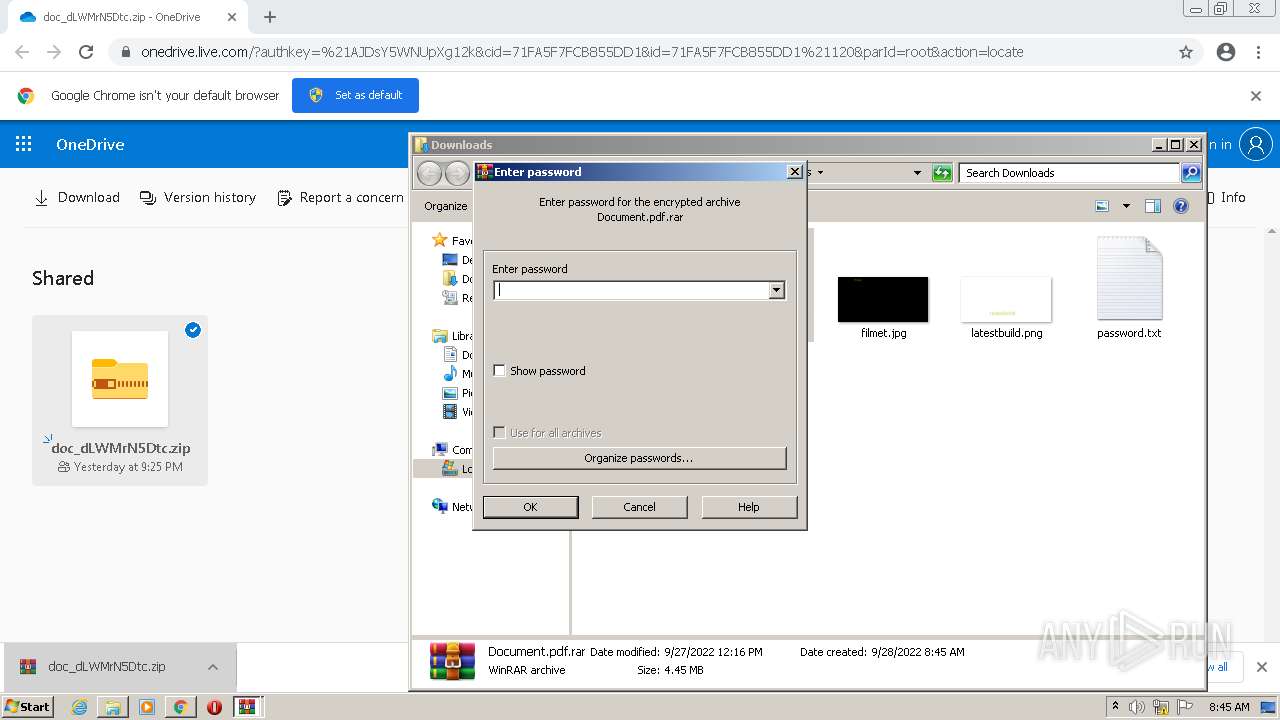Open the Windows Start menu
The width and height of the screenshot is (1280, 720).
(28, 707)
